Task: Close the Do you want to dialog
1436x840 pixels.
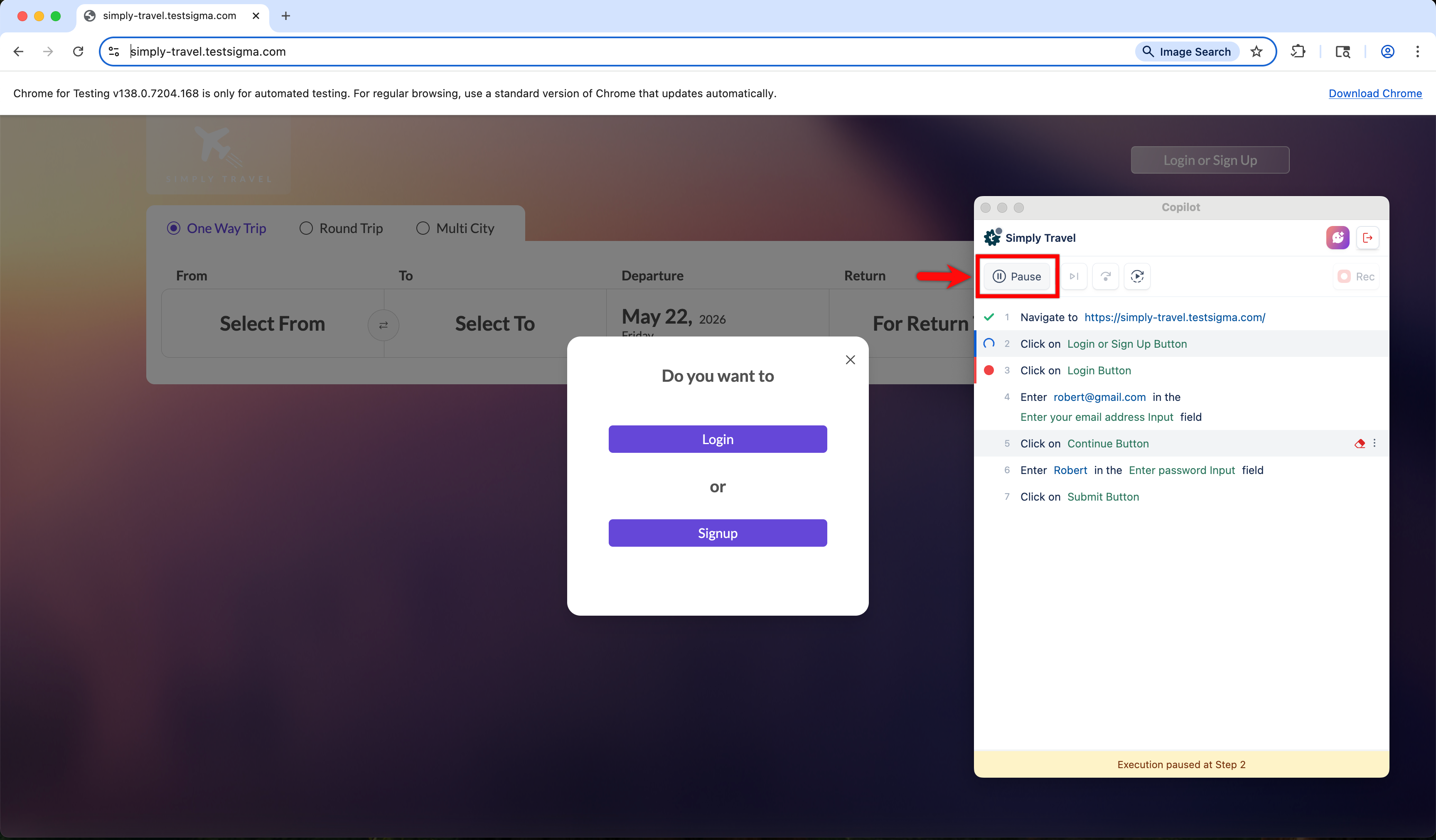Action: [x=850, y=360]
